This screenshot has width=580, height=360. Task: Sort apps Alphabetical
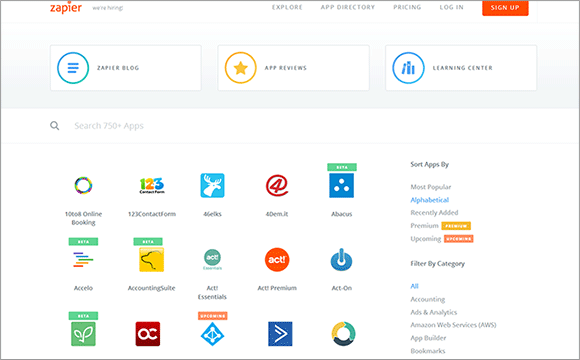pos(429,200)
